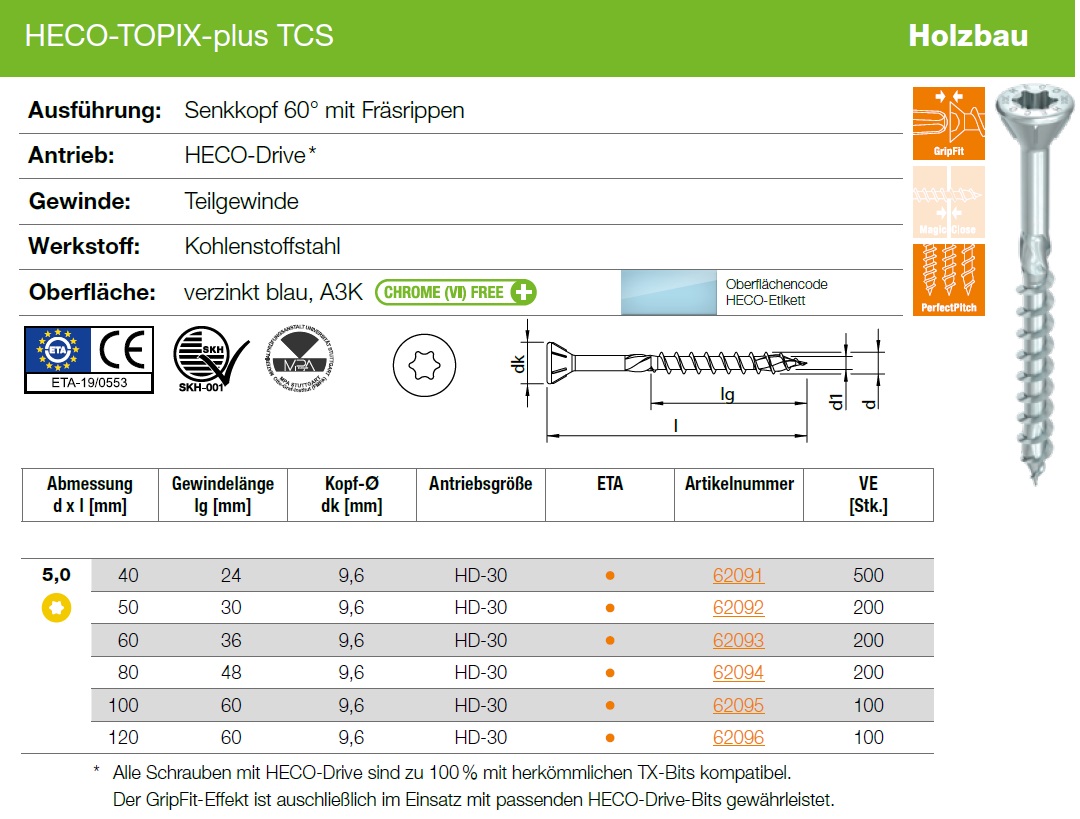Click the orange ETA dot for 62096
Image resolution: width=1080 pixels, height=819 pixels.
click(610, 738)
